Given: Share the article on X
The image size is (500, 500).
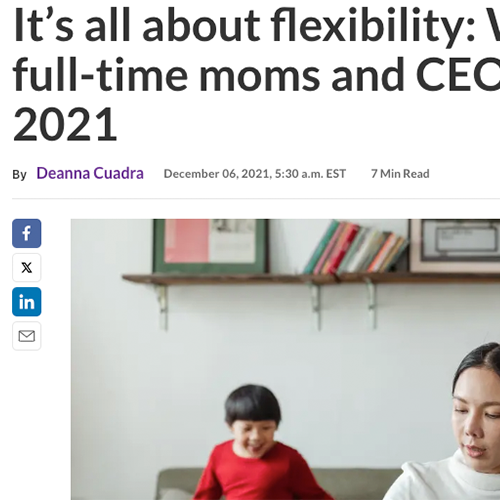Looking at the screenshot, I should (x=27, y=267).
